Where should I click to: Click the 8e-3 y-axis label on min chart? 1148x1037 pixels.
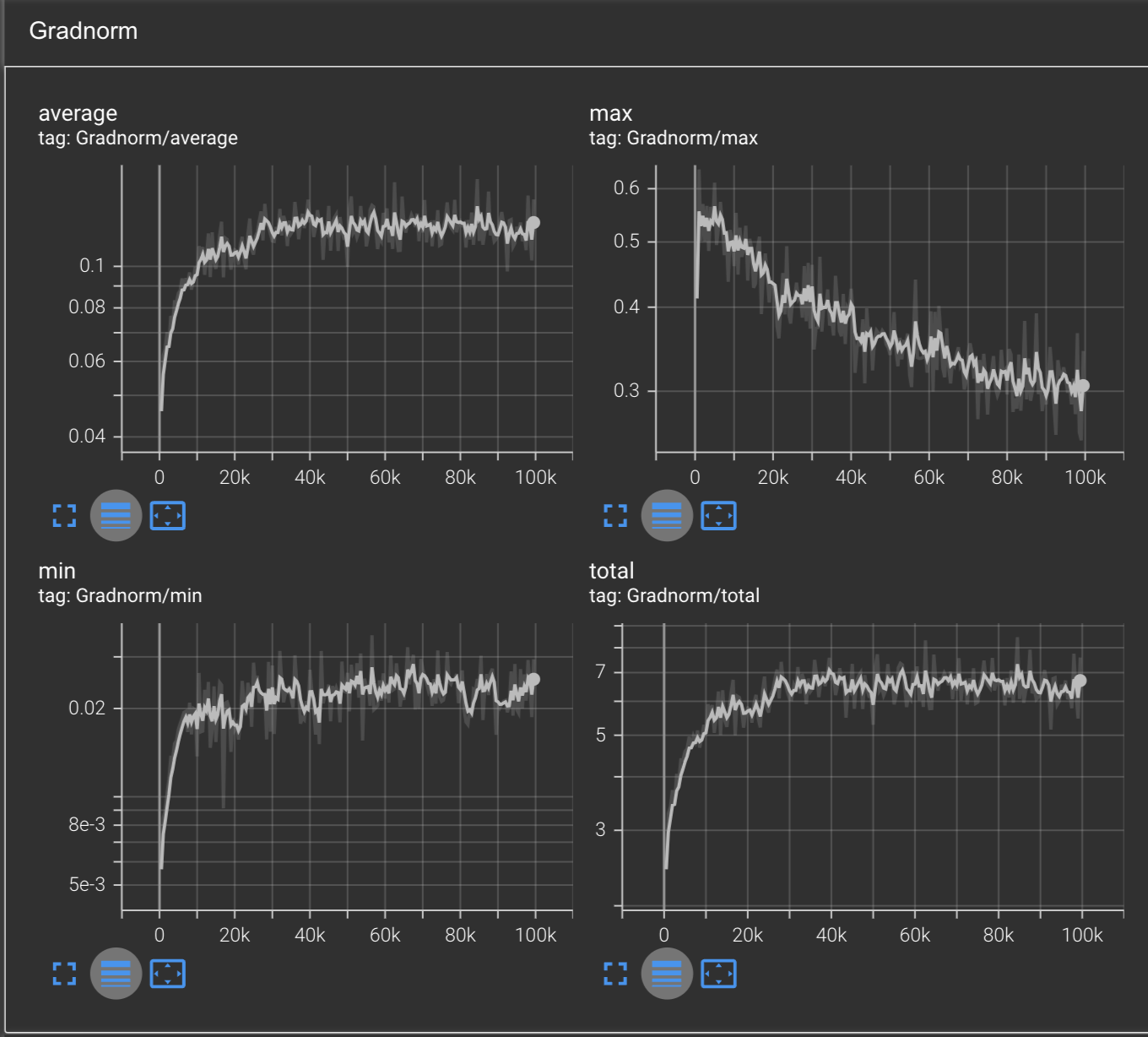coord(87,824)
